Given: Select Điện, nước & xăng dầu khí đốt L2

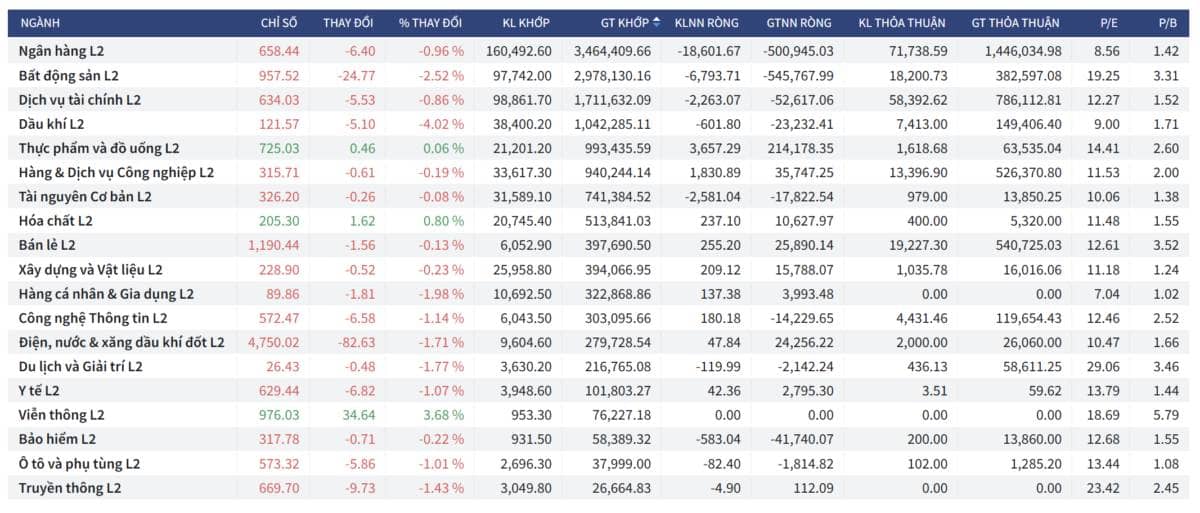Looking at the screenshot, I should [x=122, y=342].
